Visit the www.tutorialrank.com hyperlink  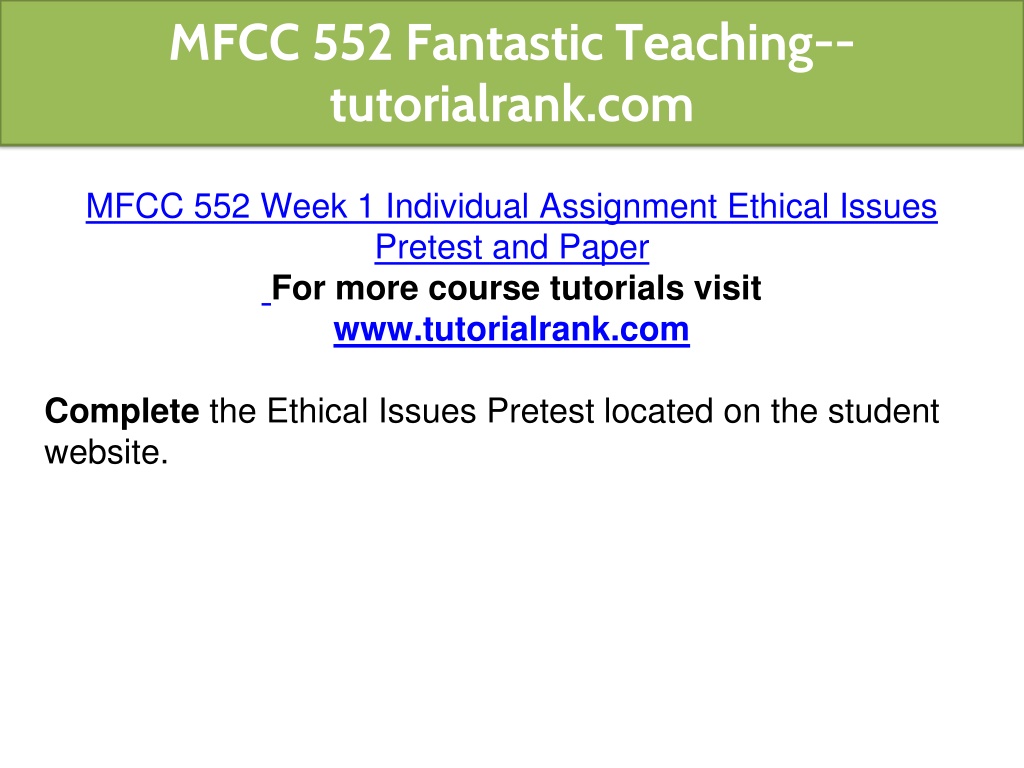coord(511,329)
